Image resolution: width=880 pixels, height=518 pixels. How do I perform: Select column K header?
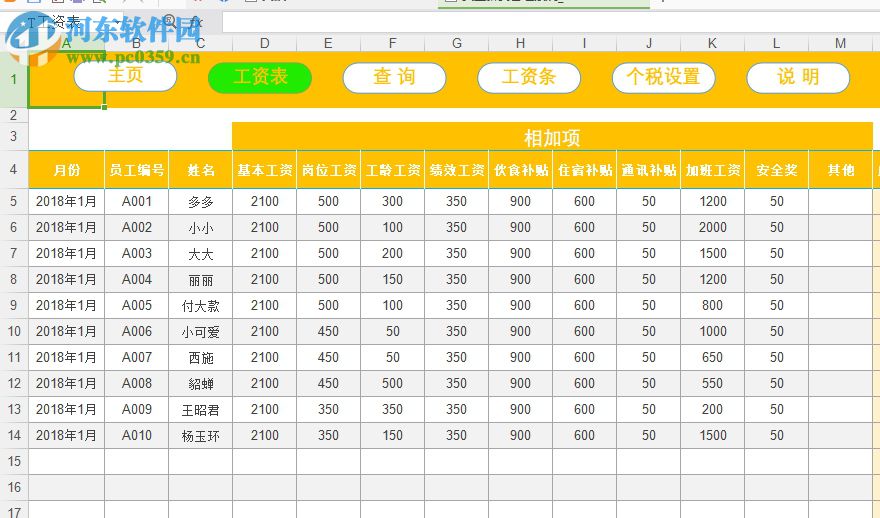click(x=712, y=44)
